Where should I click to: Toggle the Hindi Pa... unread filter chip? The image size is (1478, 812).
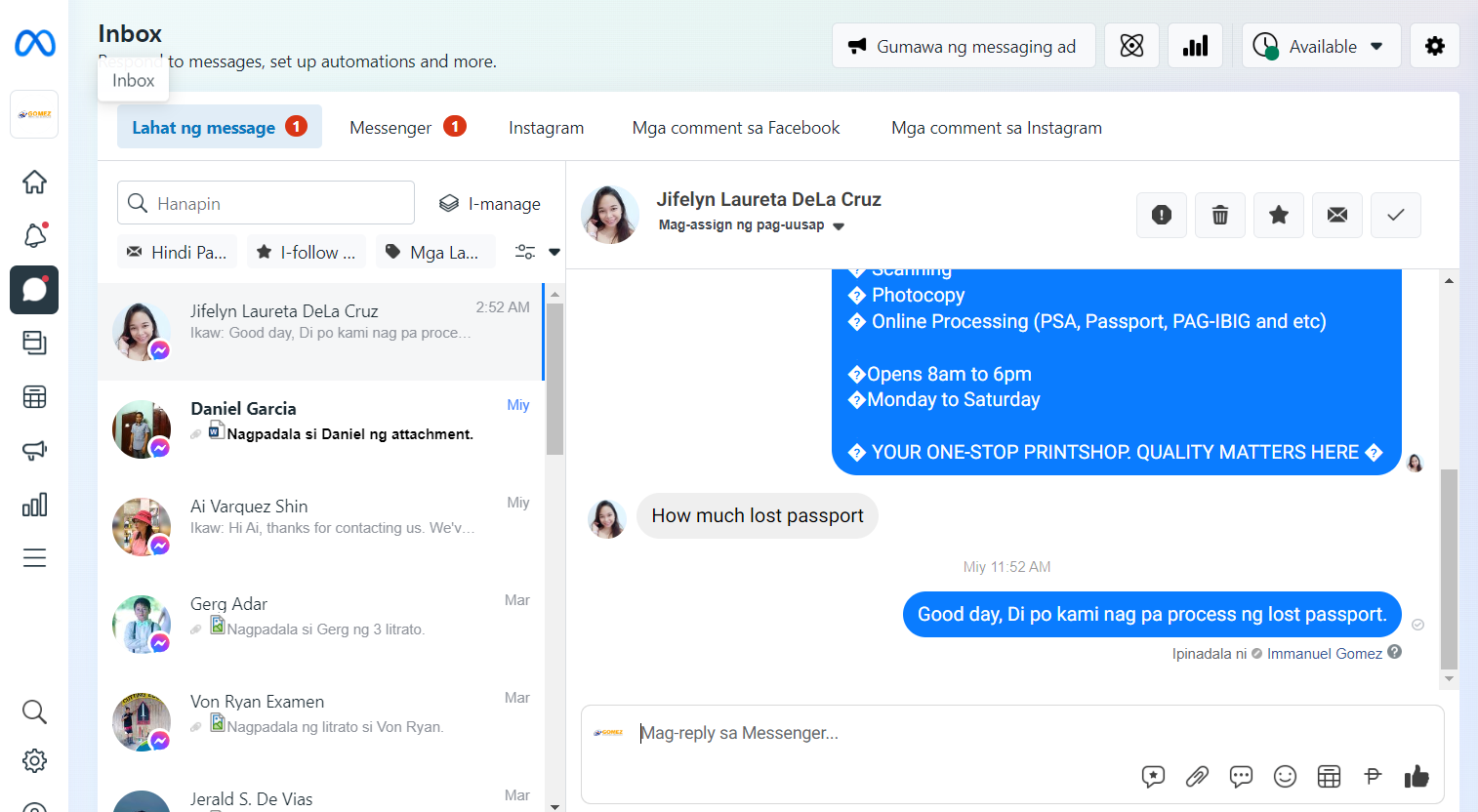coord(177,252)
